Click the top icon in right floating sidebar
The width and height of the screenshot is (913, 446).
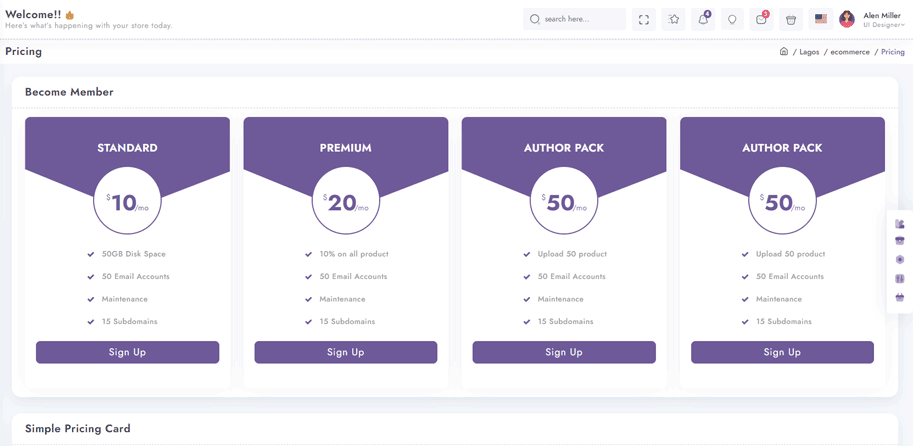900,224
